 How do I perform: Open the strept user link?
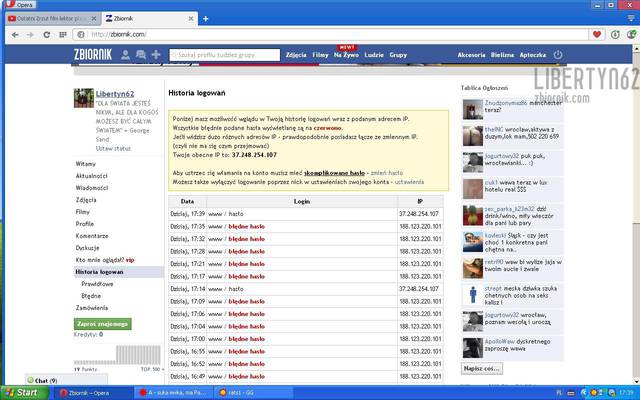pos(493,289)
